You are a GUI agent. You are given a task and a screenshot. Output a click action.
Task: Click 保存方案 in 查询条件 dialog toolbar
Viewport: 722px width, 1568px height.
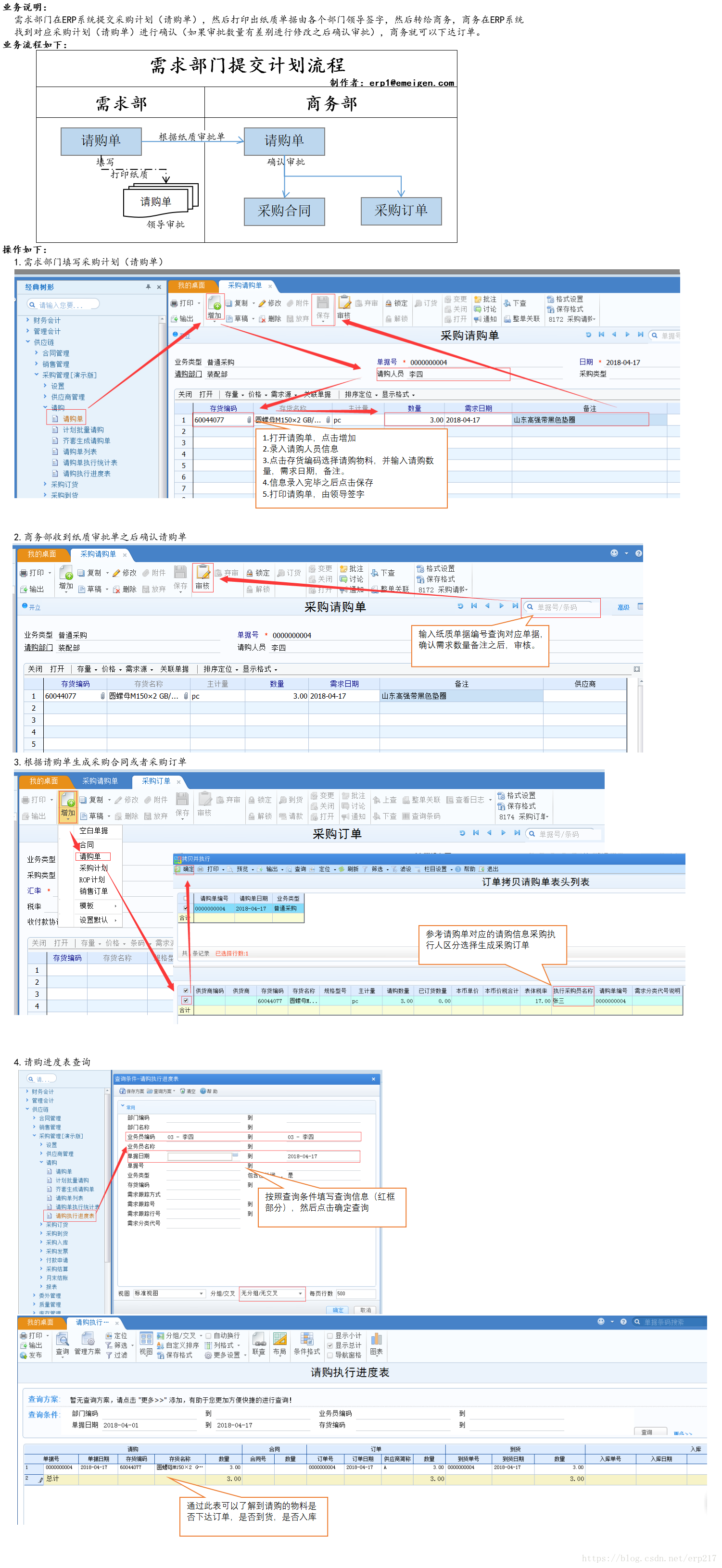pyautogui.click(x=132, y=1091)
